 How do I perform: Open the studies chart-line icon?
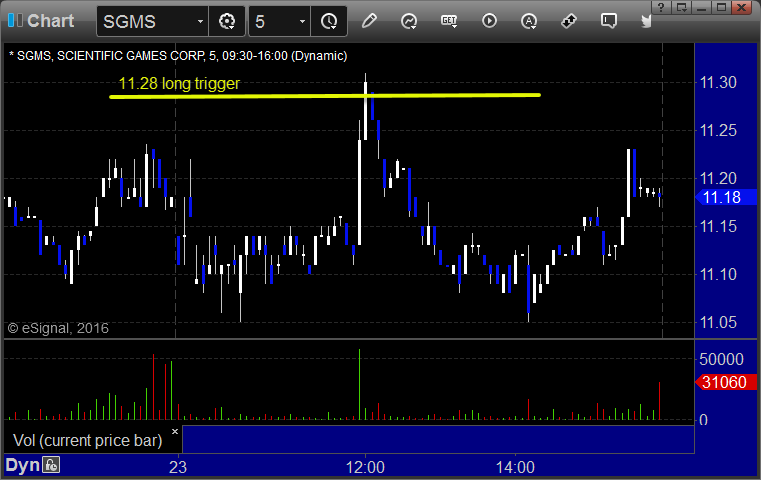[409, 21]
